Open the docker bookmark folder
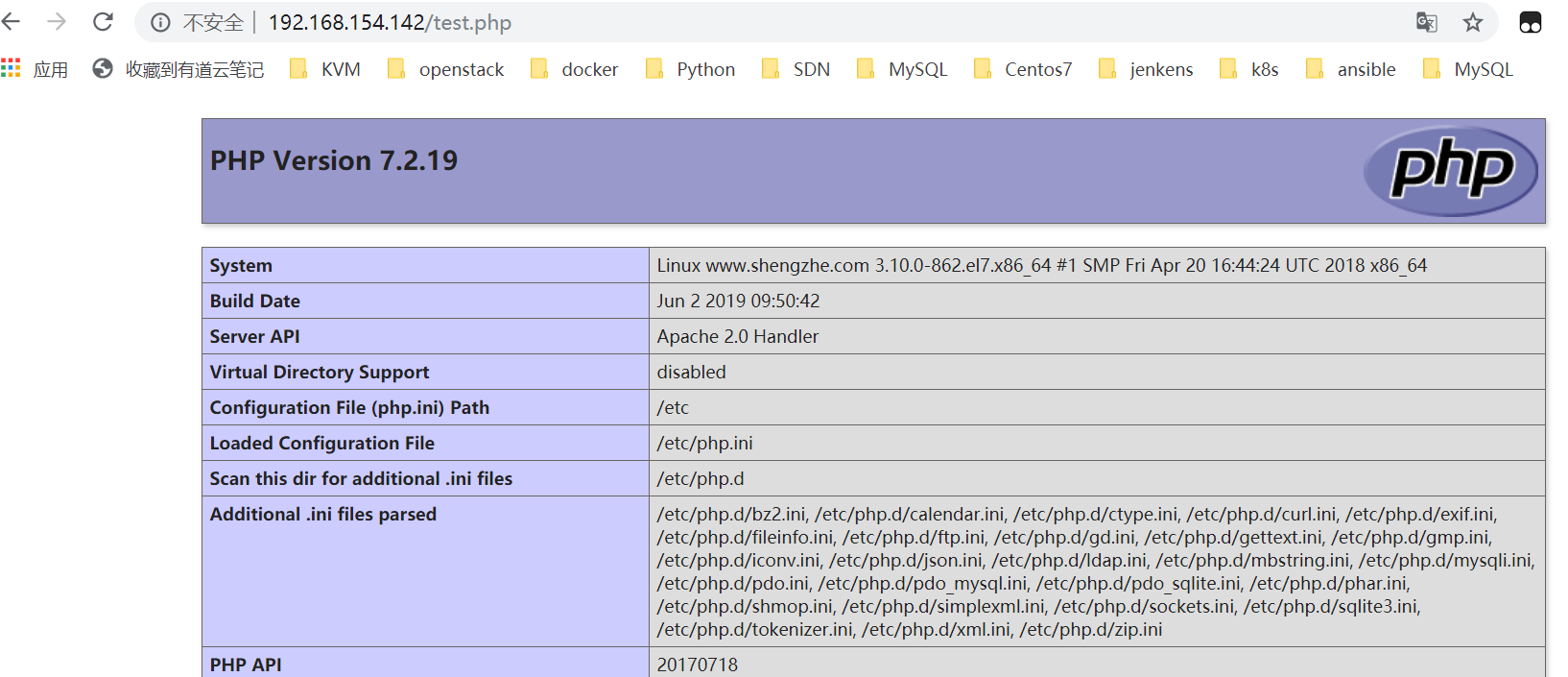This screenshot has height=677, width=1568. tap(574, 69)
